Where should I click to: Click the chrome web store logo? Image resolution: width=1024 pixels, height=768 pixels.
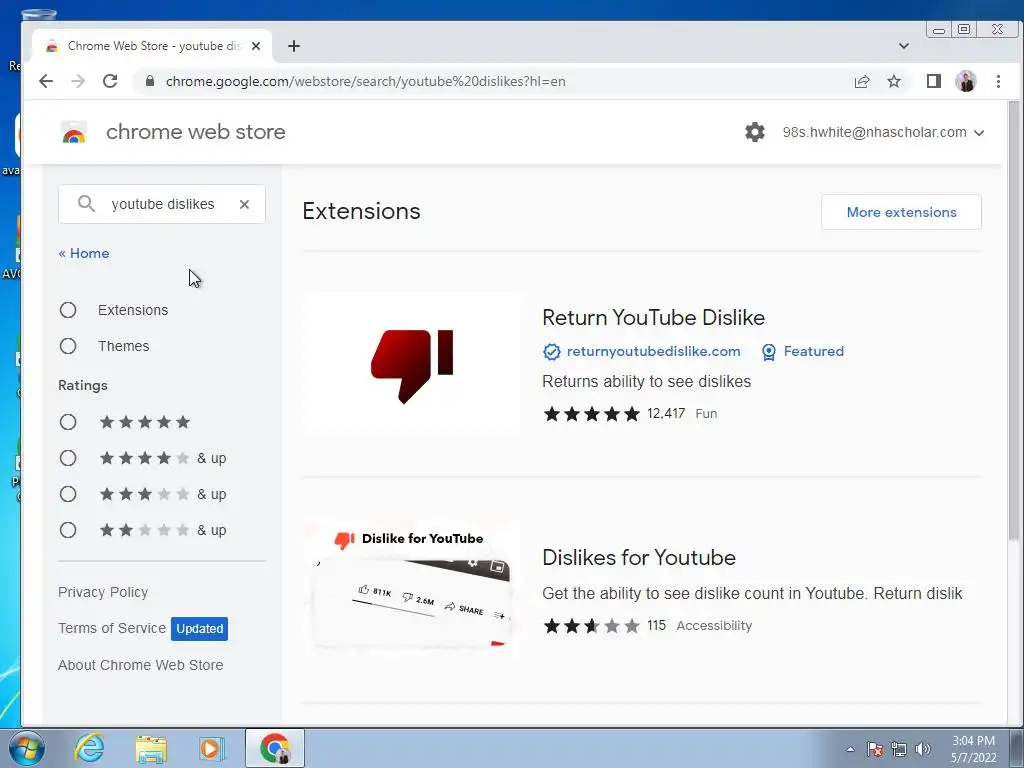(x=74, y=132)
